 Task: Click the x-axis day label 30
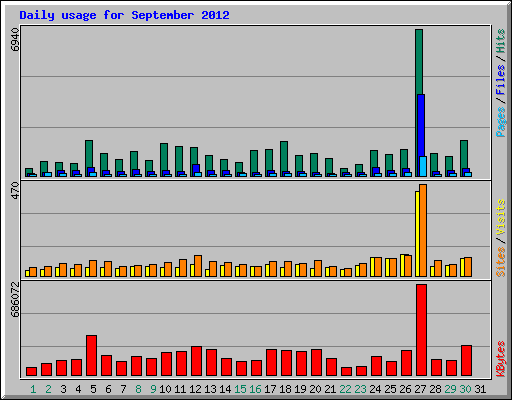(465, 389)
